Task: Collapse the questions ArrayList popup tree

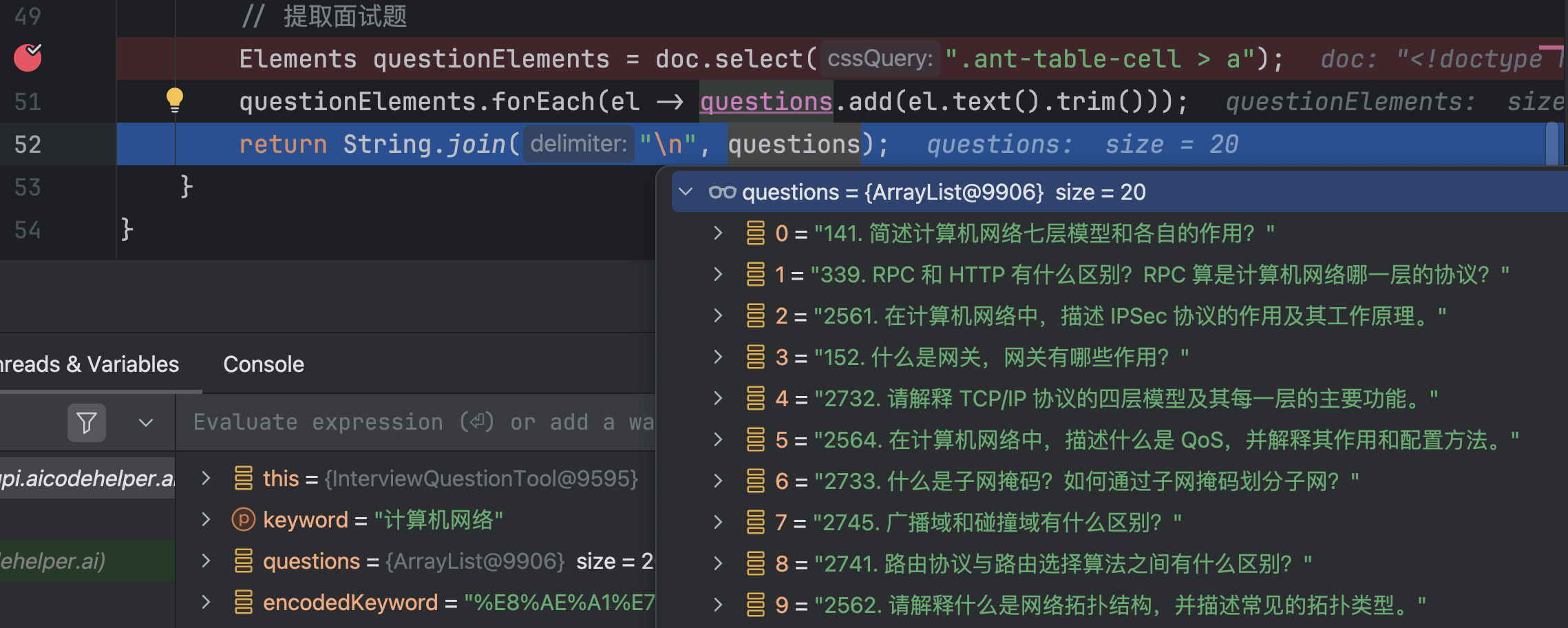Action: [x=686, y=191]
